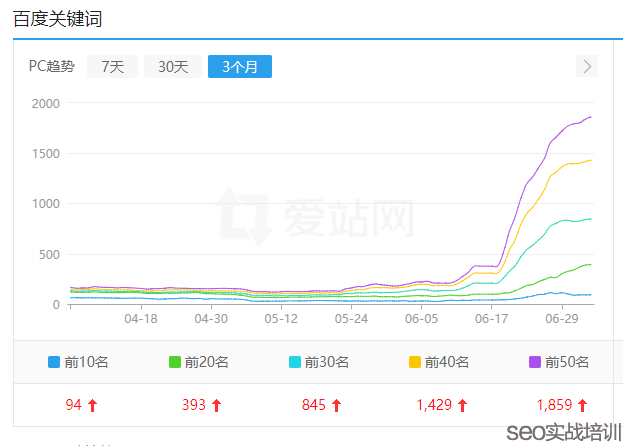Toggle the 前10名 legend series
The width and height of the screenshot is (623, 446).
point(78,362)
